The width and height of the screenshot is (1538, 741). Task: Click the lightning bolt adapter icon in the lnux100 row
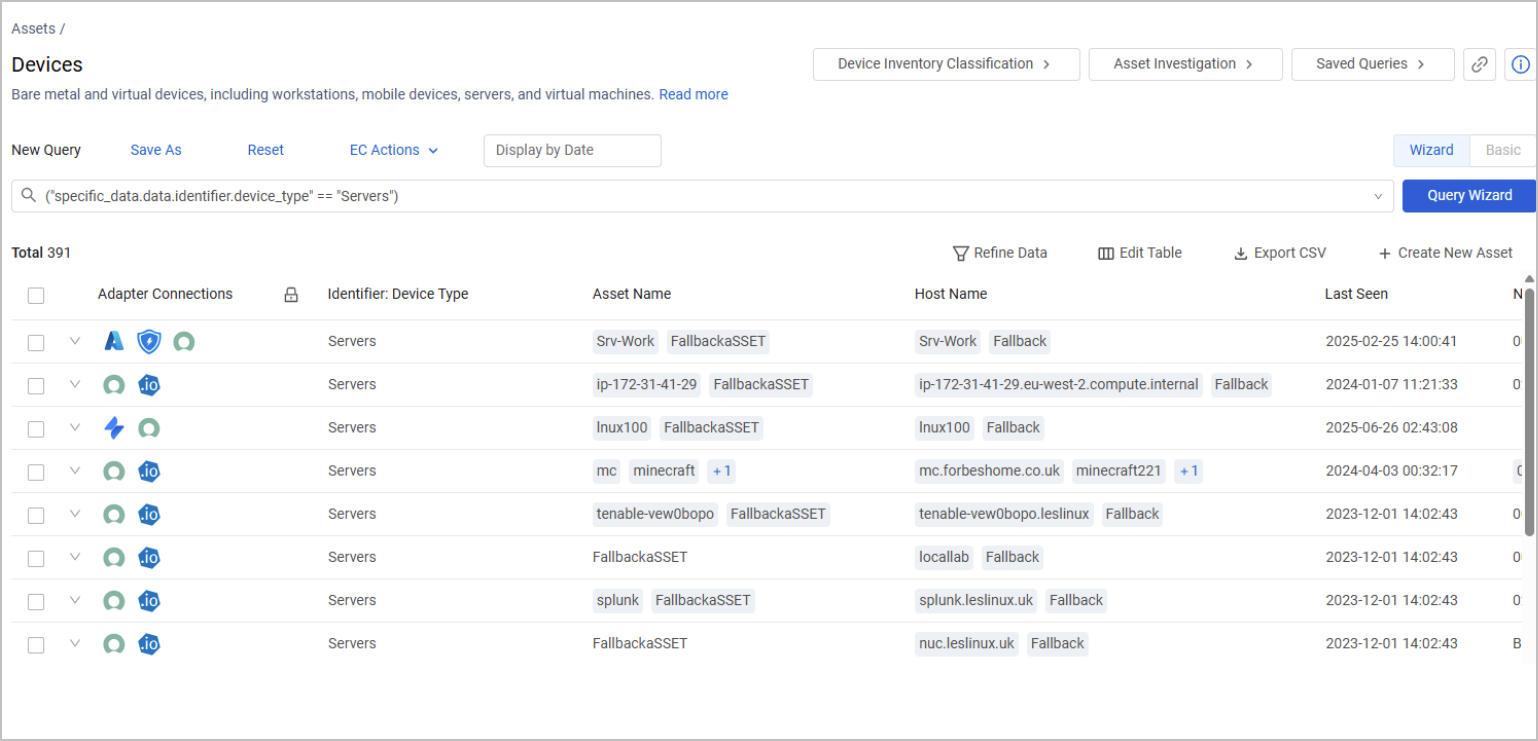tap(114, 428)
